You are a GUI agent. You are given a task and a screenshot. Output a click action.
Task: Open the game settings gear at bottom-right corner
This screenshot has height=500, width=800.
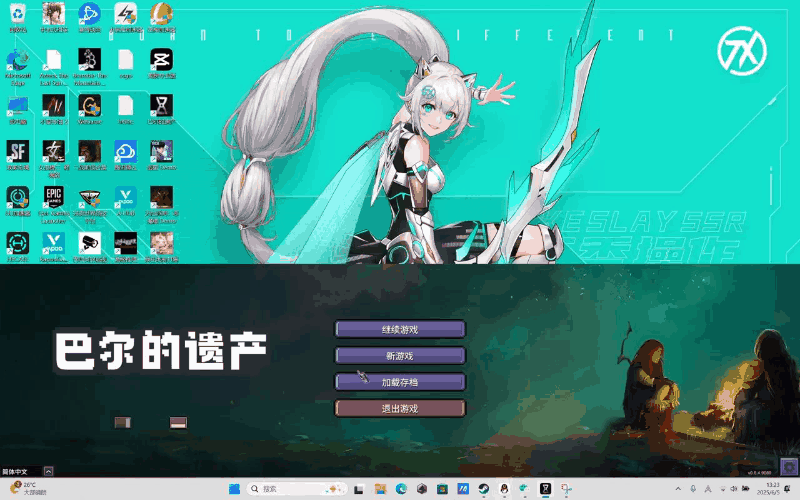click(789, 466)
